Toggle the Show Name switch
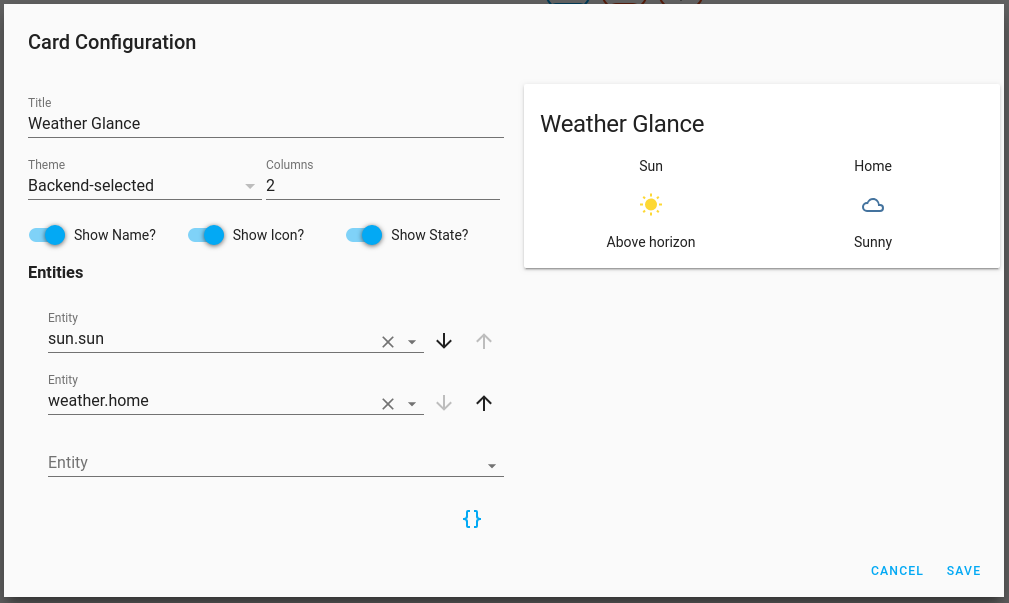 coord(47,235)
